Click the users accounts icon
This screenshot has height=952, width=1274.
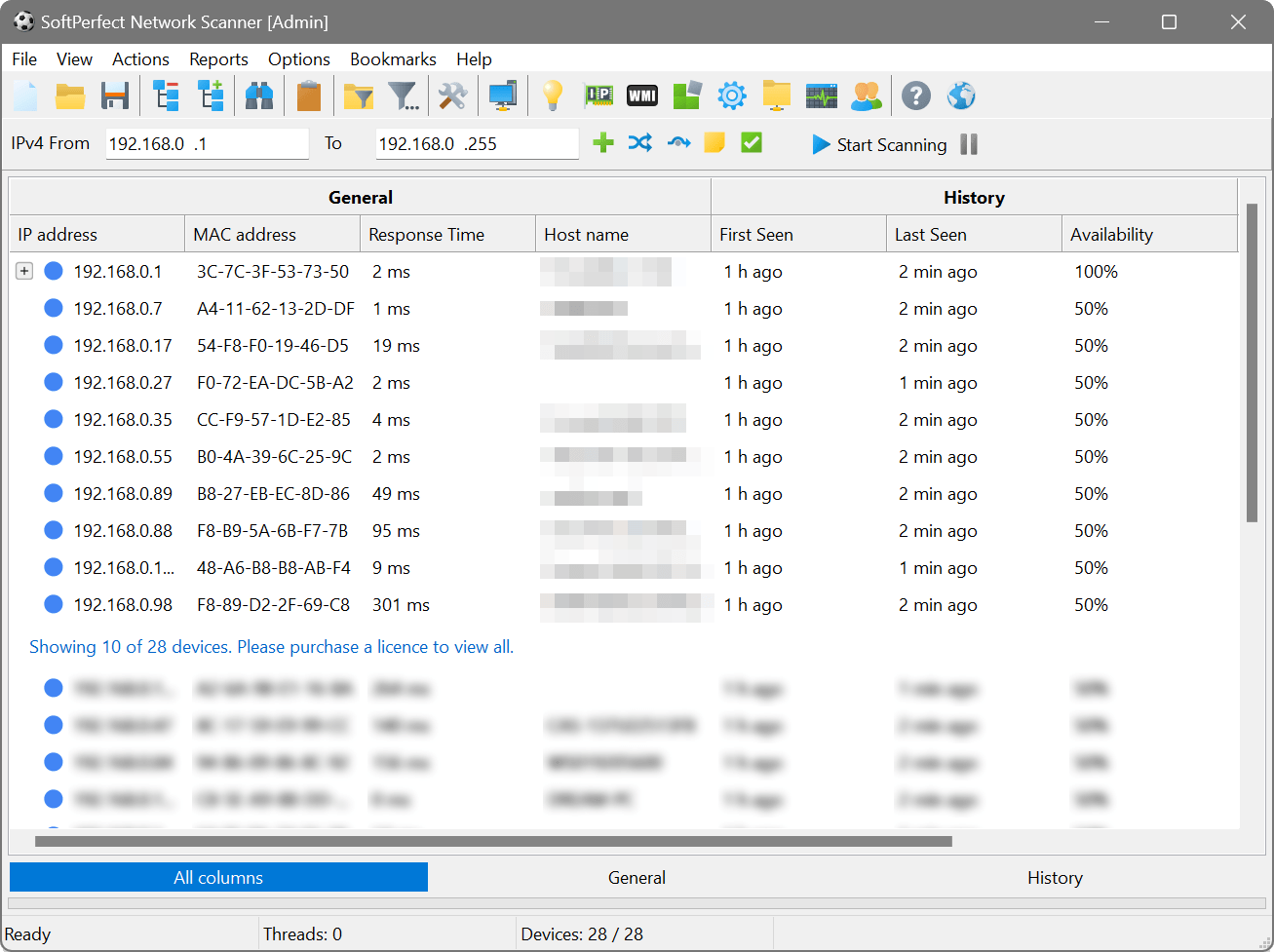point(867,95)
